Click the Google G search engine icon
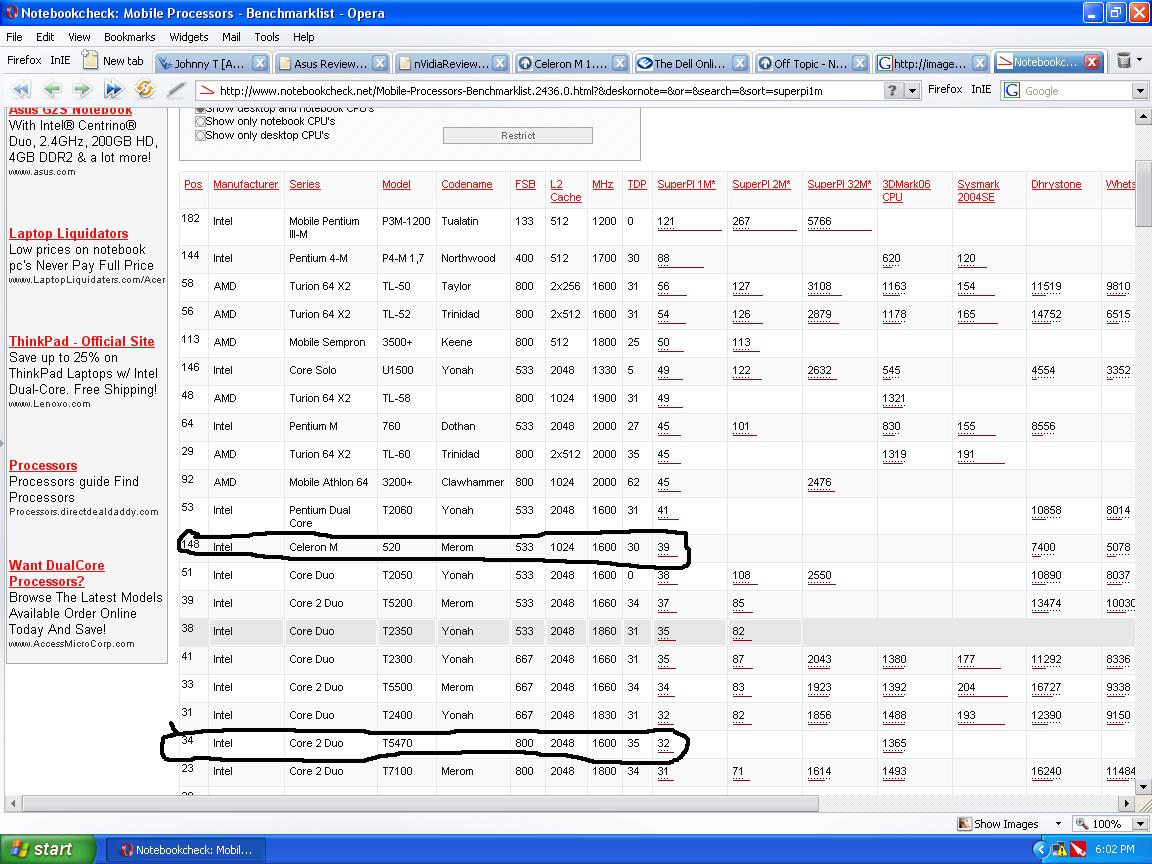The image size is (1152, 864). click(x=1012, y=90)
